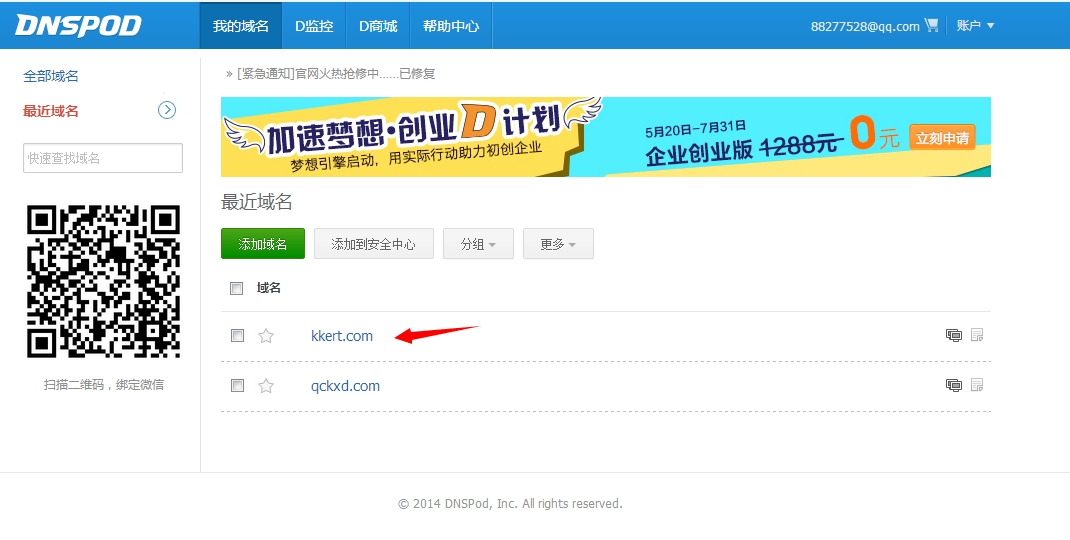Select 最近域名 in the sidebar
1070x540 pixels.
[x=51, y=111]
